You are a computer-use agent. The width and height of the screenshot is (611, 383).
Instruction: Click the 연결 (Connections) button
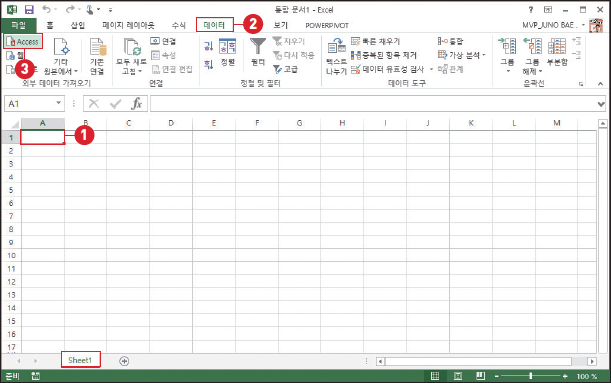pos(163,41)
